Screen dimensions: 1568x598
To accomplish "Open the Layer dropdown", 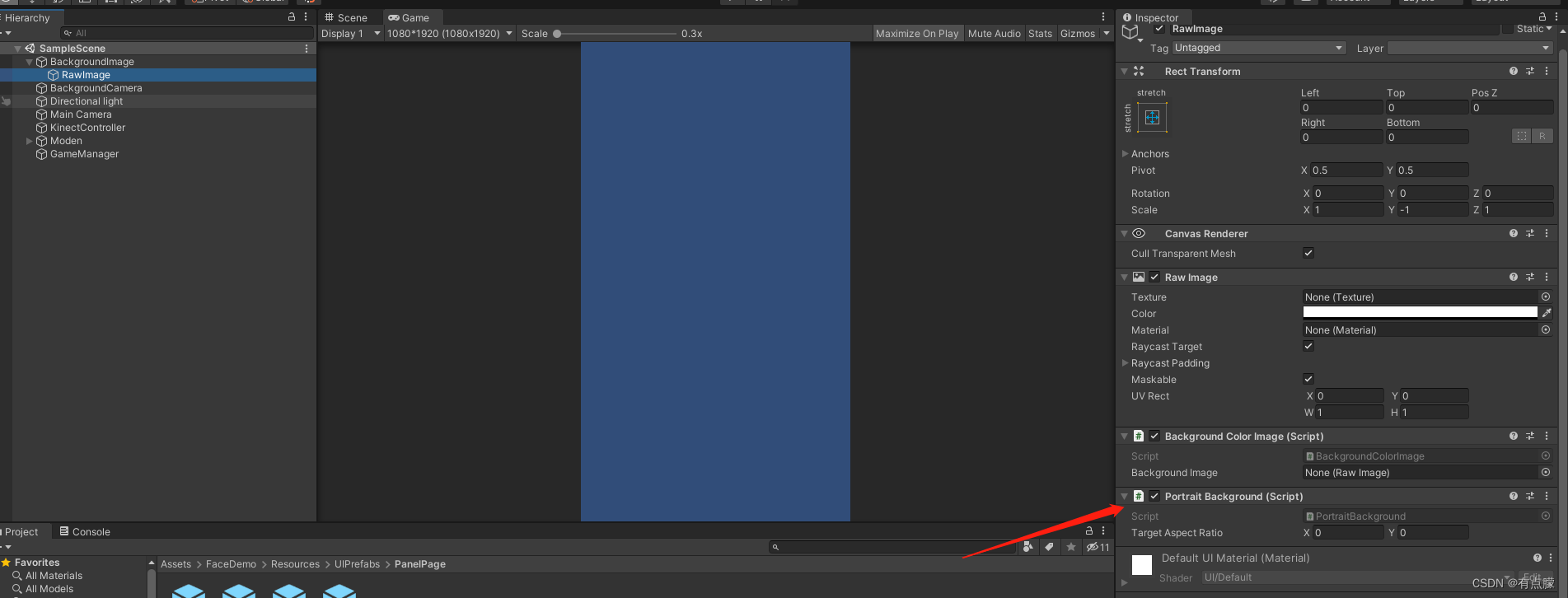I will 1470,49.
